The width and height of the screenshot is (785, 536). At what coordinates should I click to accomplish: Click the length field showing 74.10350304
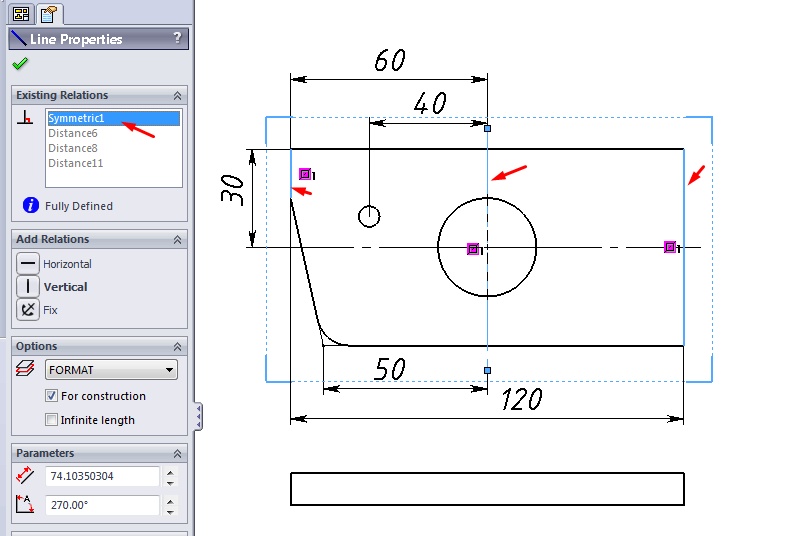pos(102,476)
